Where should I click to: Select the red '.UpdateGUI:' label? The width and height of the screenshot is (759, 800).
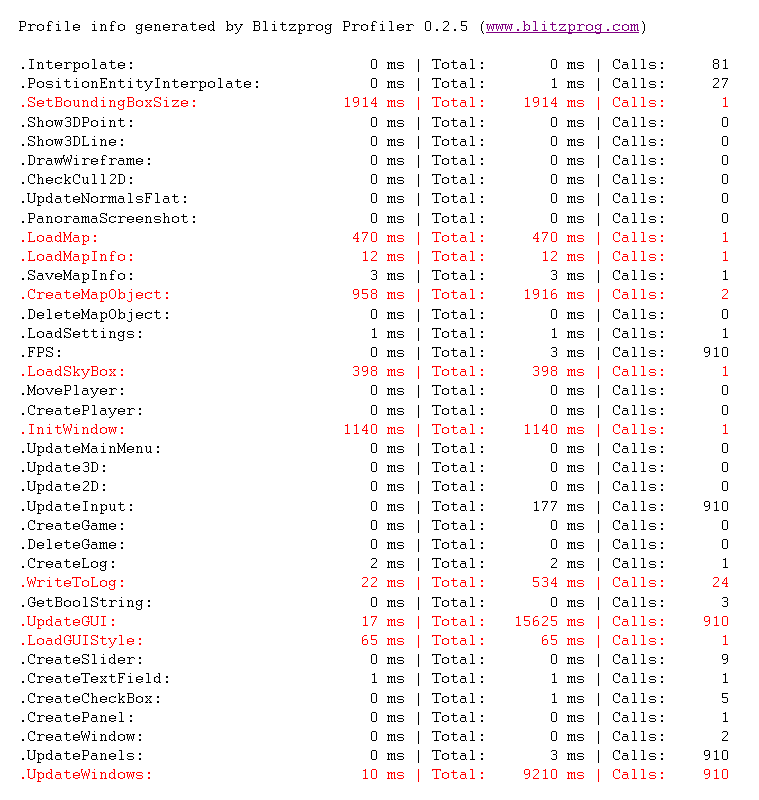point(68,621)
